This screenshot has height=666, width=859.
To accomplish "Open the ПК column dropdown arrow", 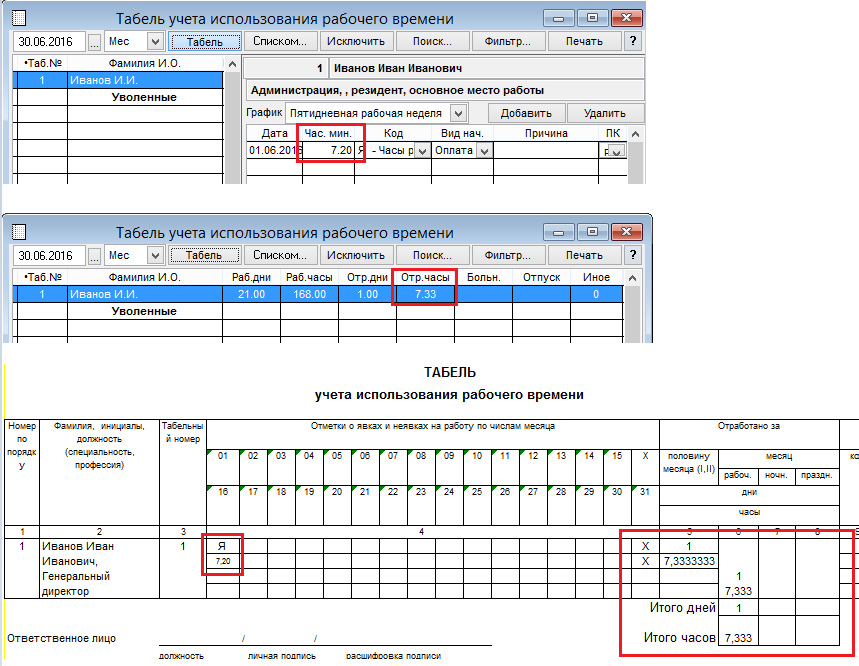I will [617, 152].
